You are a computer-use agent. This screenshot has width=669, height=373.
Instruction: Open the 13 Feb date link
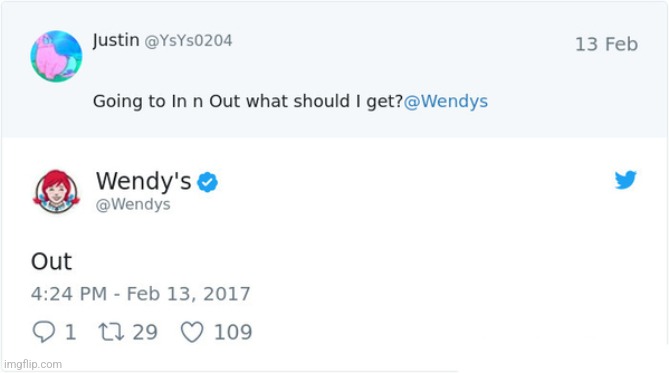click(606, 44)
